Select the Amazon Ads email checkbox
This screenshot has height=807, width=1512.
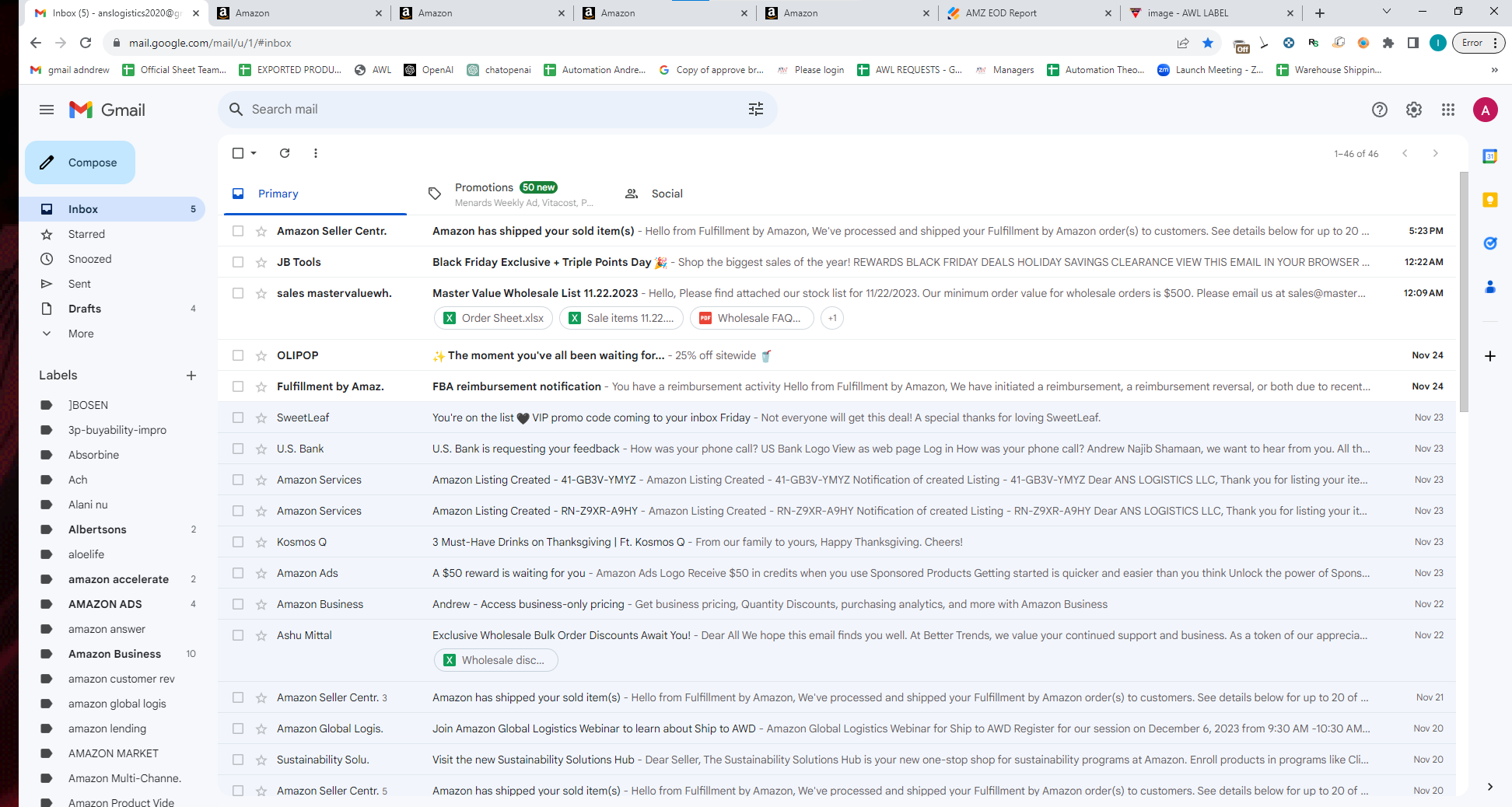238,573
